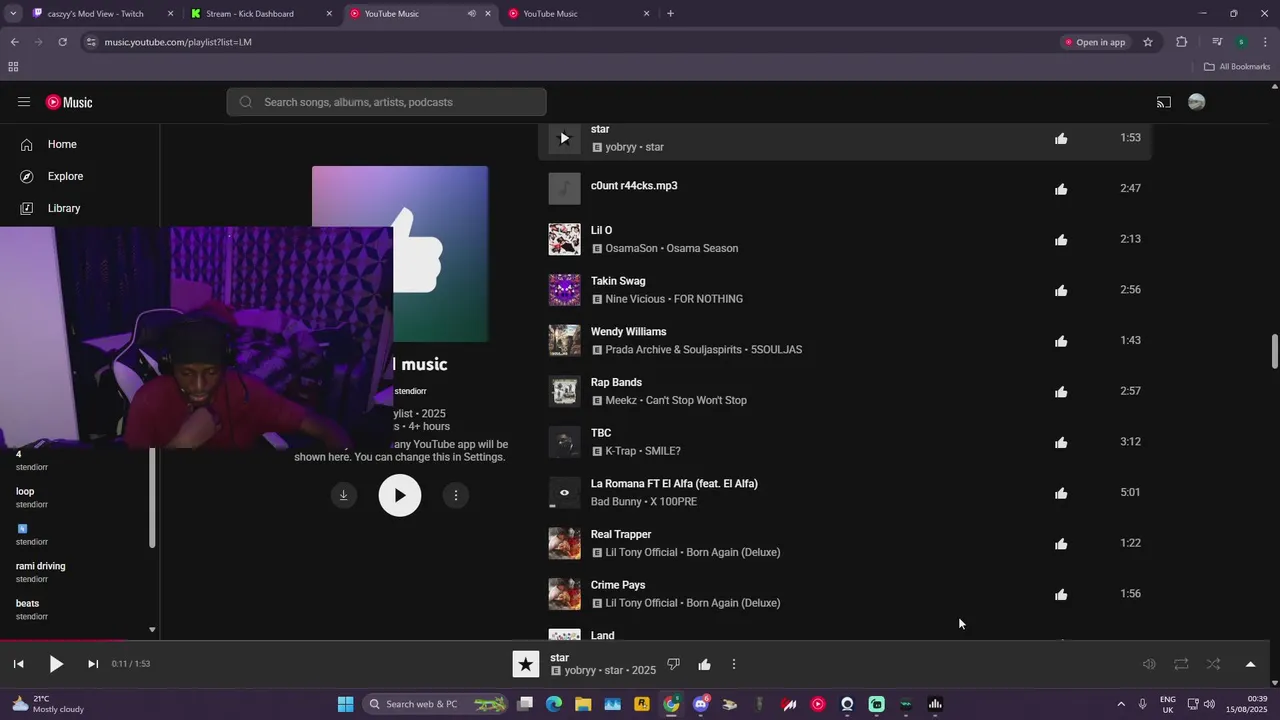Open a new browser tab

[x=670, y=14]
